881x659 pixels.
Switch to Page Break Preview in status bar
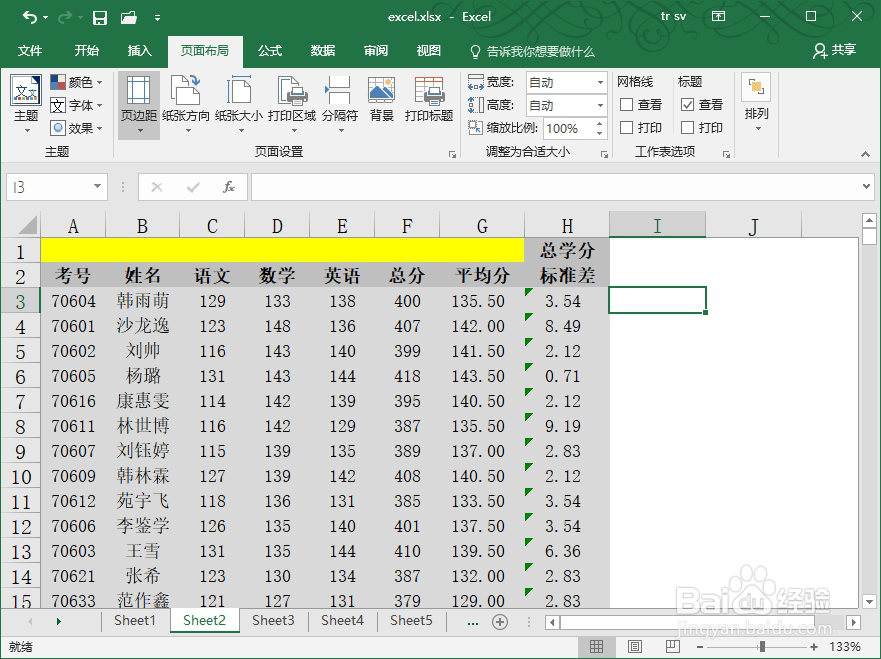tap(673, 647)
